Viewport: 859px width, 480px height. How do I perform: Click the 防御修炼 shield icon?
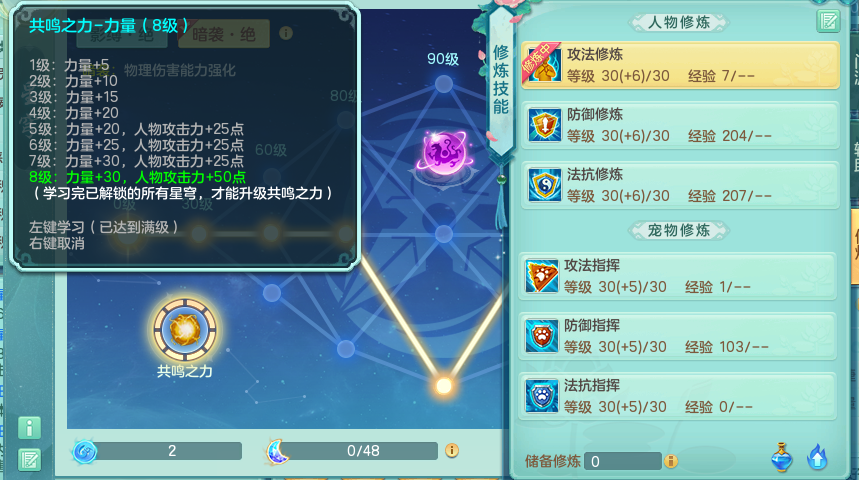tap(545, 125)
